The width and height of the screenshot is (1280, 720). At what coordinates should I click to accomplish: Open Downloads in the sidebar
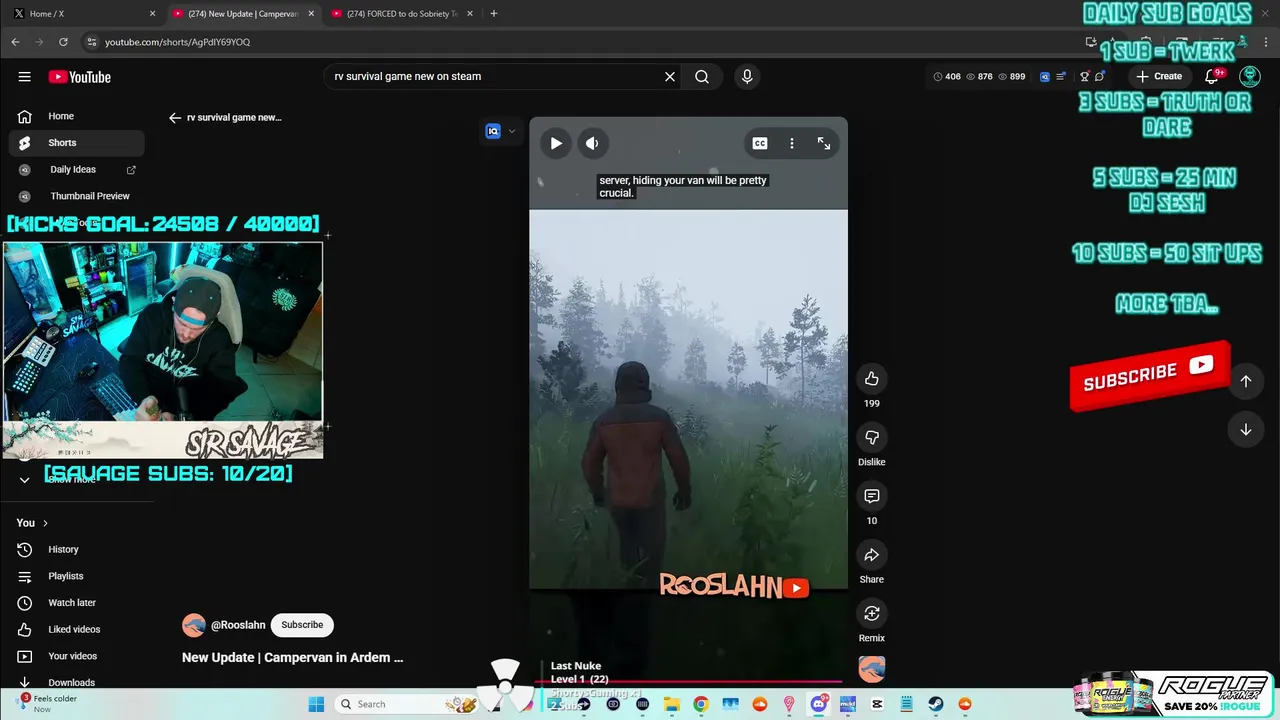[x=76, y=682]
